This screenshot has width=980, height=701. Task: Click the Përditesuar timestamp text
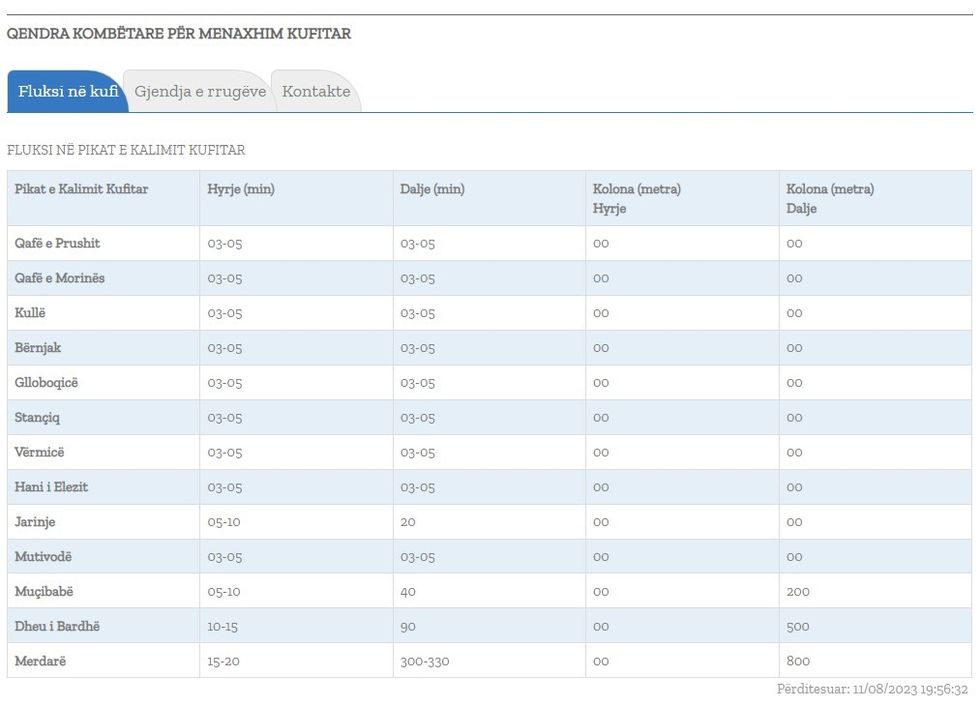click(871, 690)
